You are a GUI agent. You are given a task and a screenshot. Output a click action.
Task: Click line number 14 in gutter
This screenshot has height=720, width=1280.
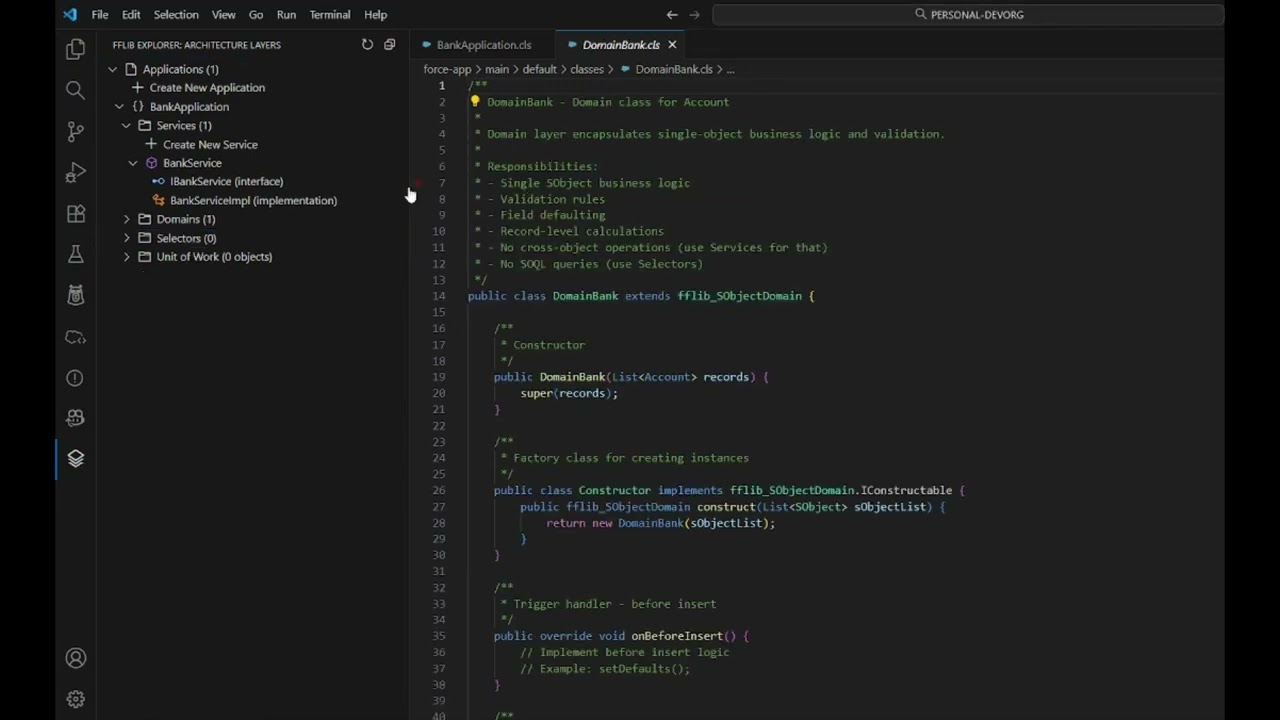439,296
